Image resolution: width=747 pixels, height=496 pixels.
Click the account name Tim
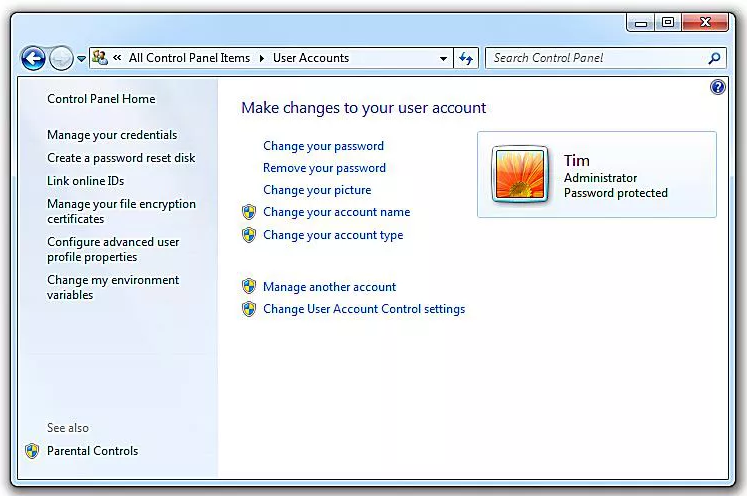click(577, 161)
